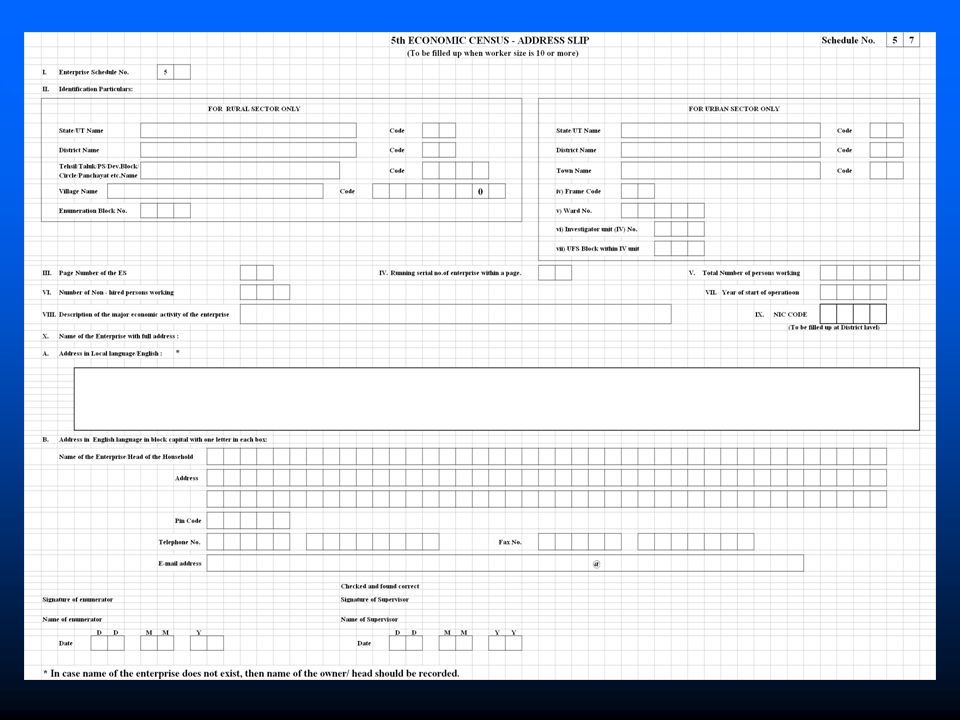The height and width of the screenshot is (720, 960).
Task: Click the rural State/UT Name field
Action: pyautogui.click(x=248, y=130)
